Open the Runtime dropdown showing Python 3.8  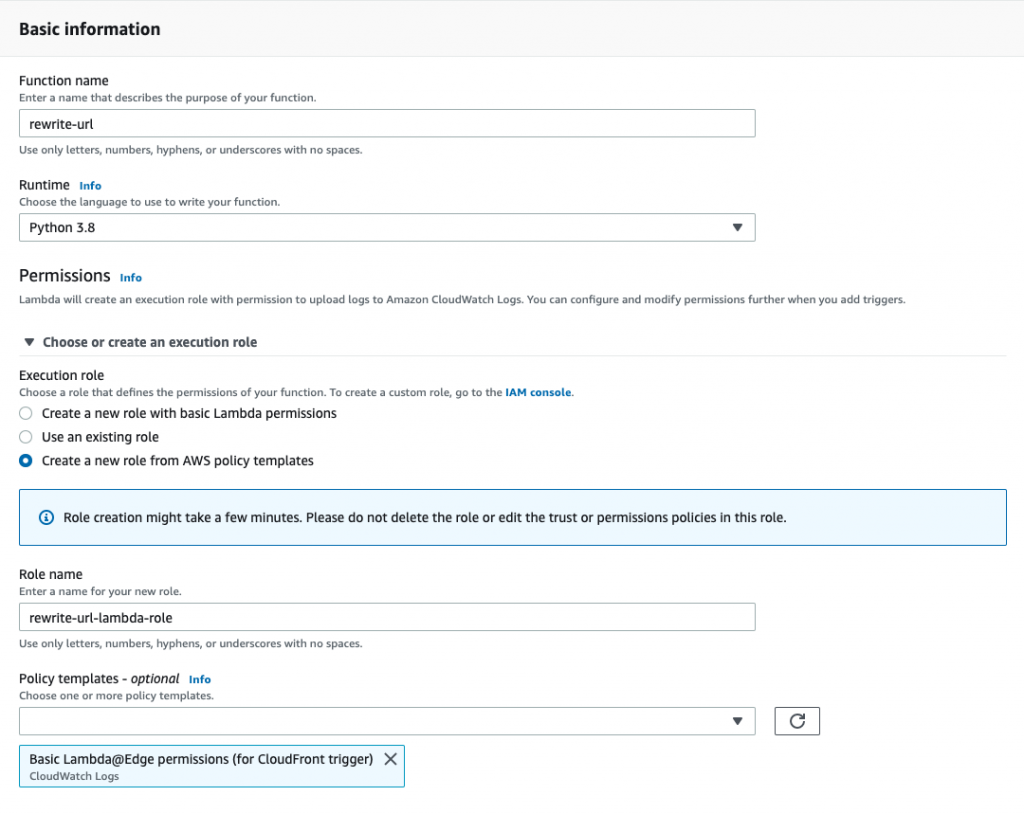386,227
